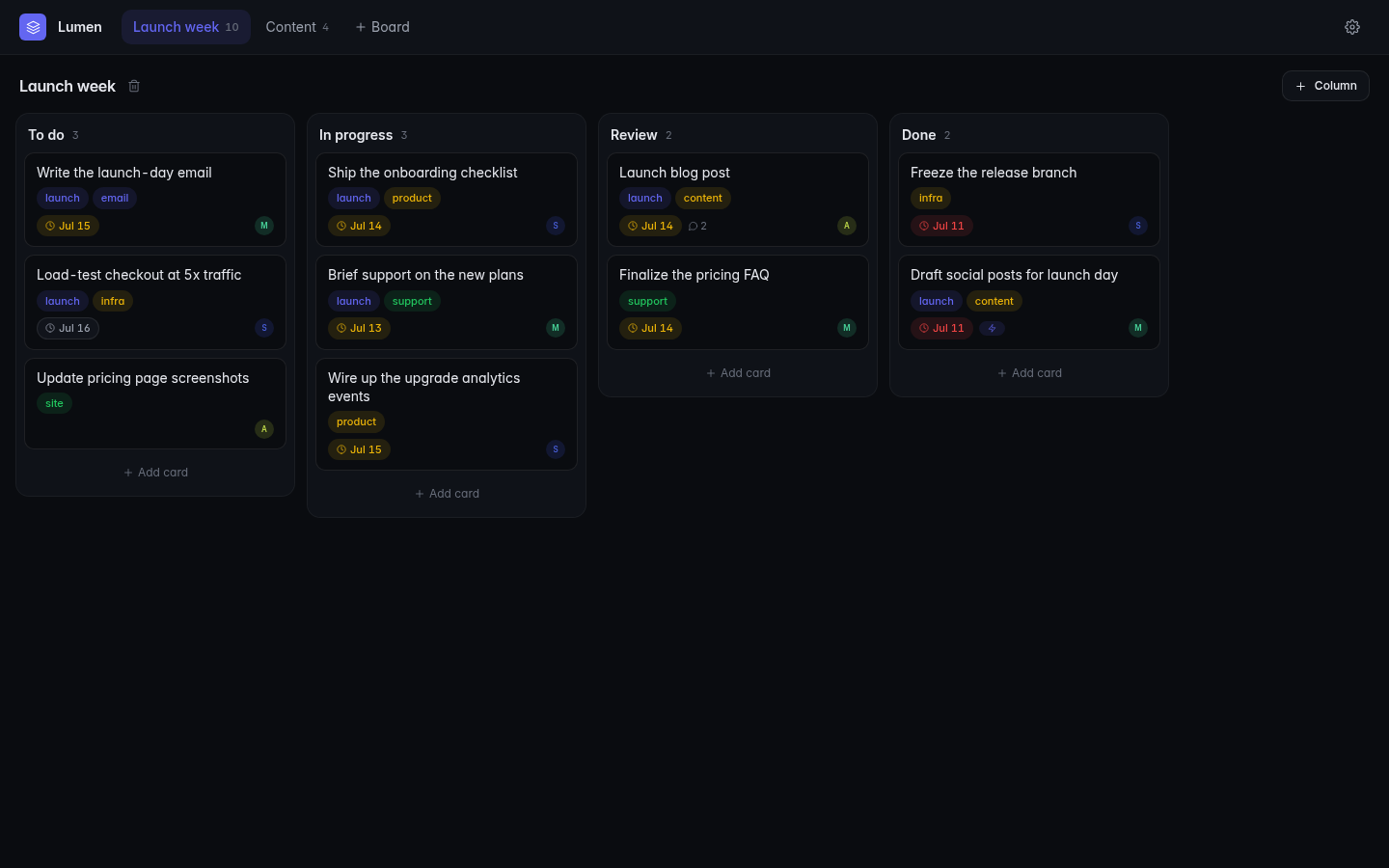Click the S avatar on upgrade analytics card
The height and width of the screenshot is (868, 1389).
[556, 449]
